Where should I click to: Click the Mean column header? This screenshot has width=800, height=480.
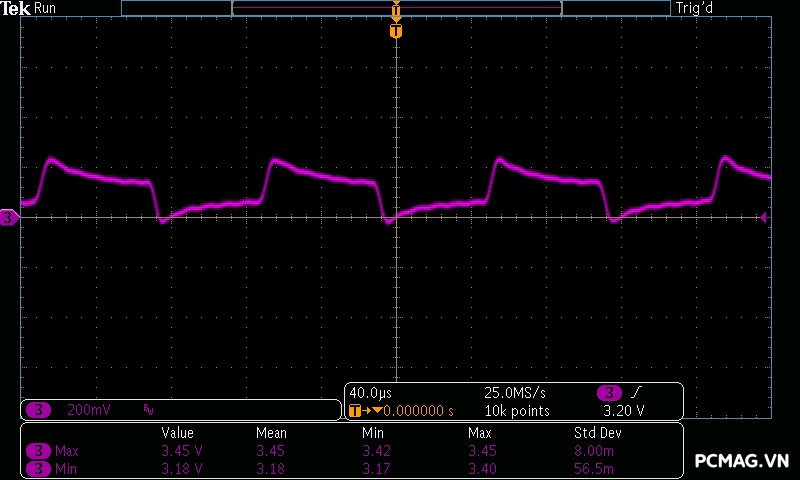click(x=270, y=433)
